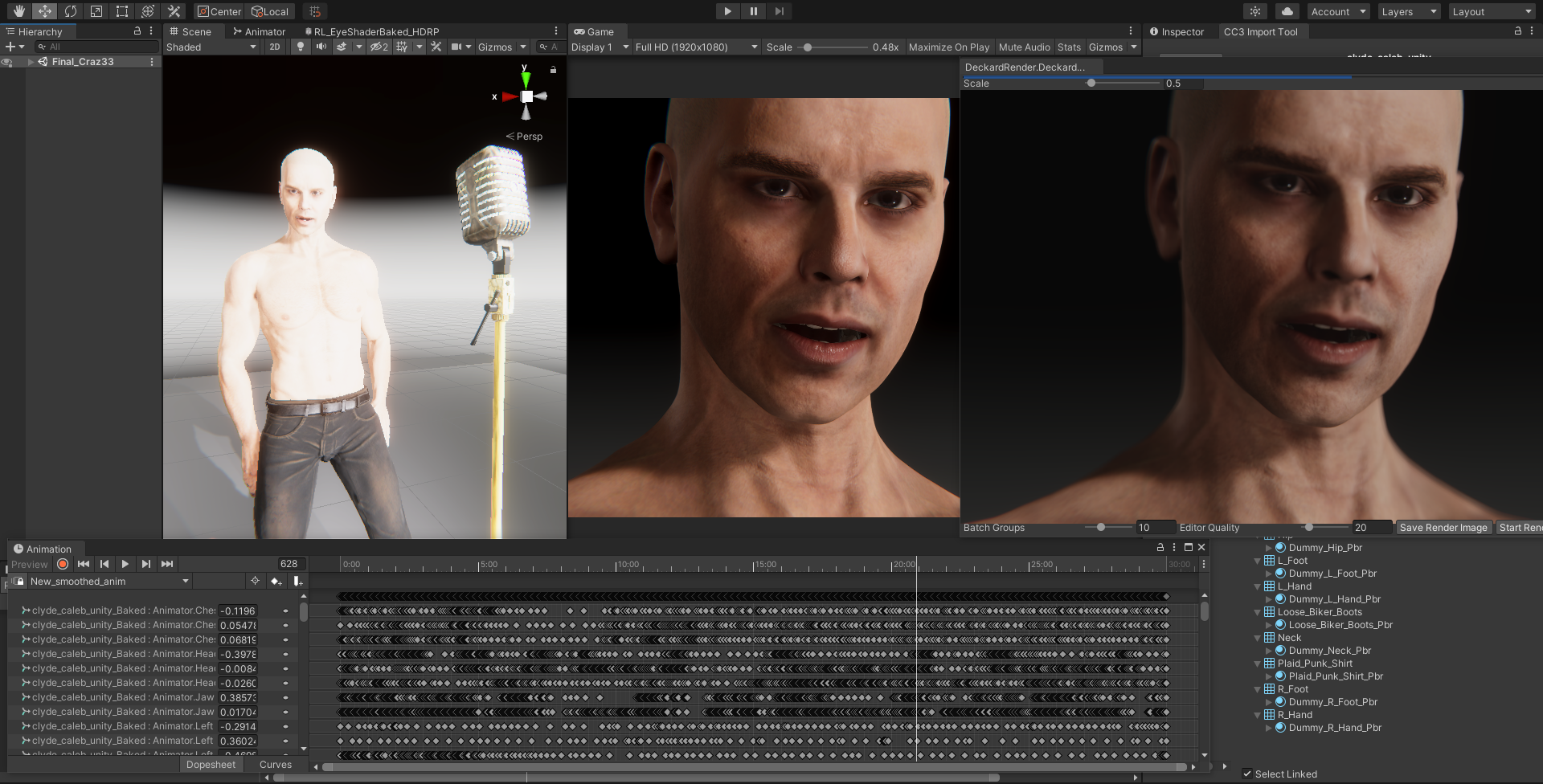Click Editor Quality value field 20

point(1371,527)
